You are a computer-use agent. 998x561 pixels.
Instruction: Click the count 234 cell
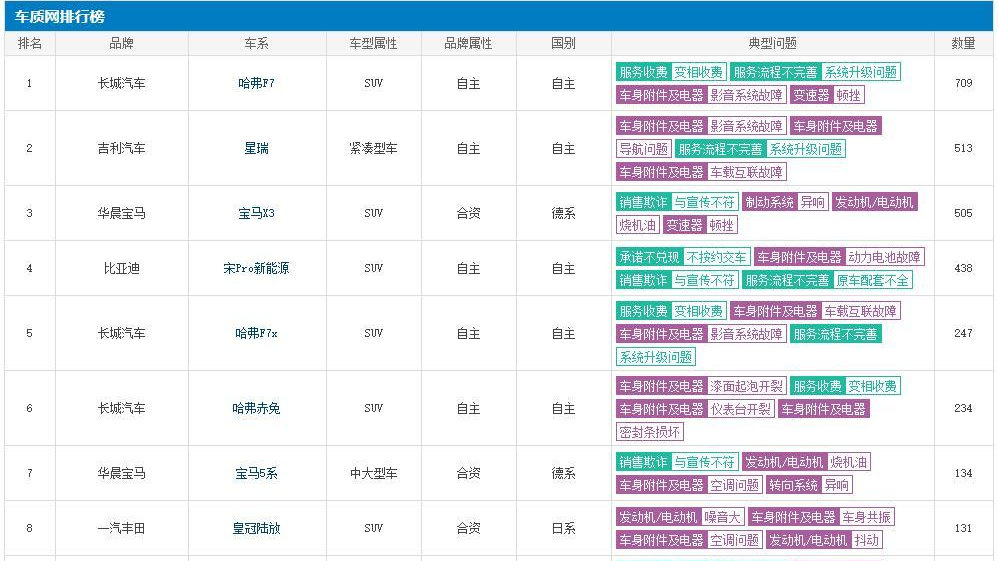pyautogui.click(x=964, y=408)
